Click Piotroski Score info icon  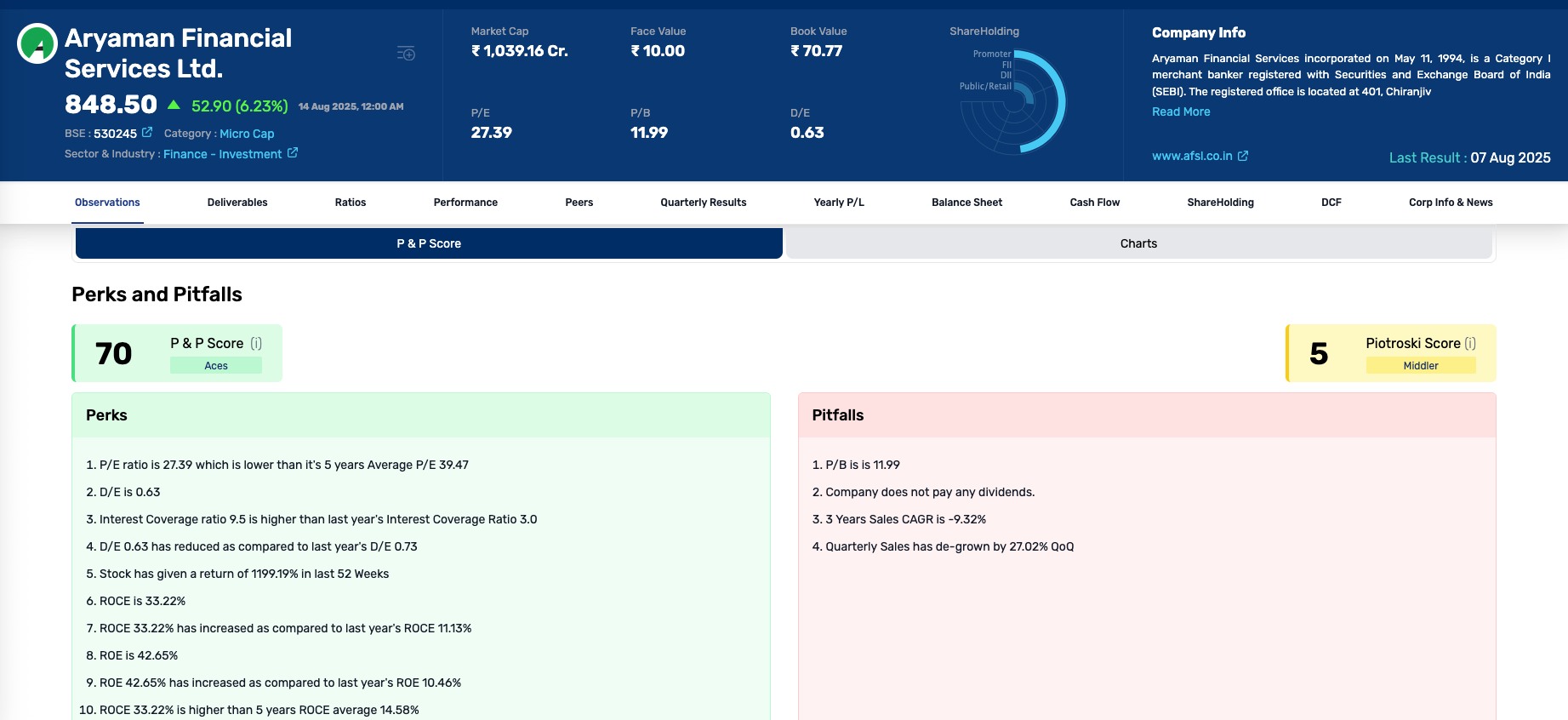tap(1470, 343)
